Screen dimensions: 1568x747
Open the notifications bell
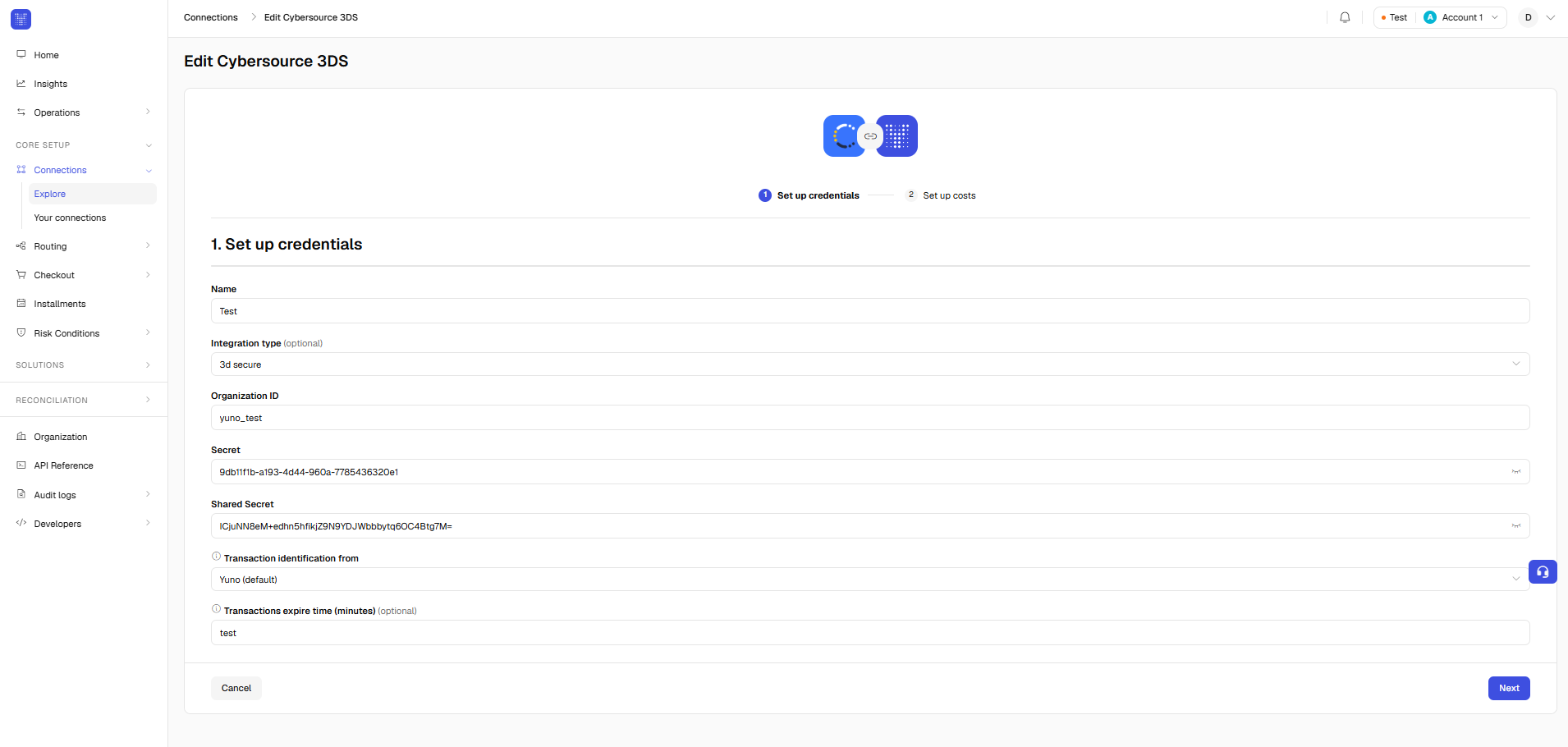click(x=1345, y=17)
